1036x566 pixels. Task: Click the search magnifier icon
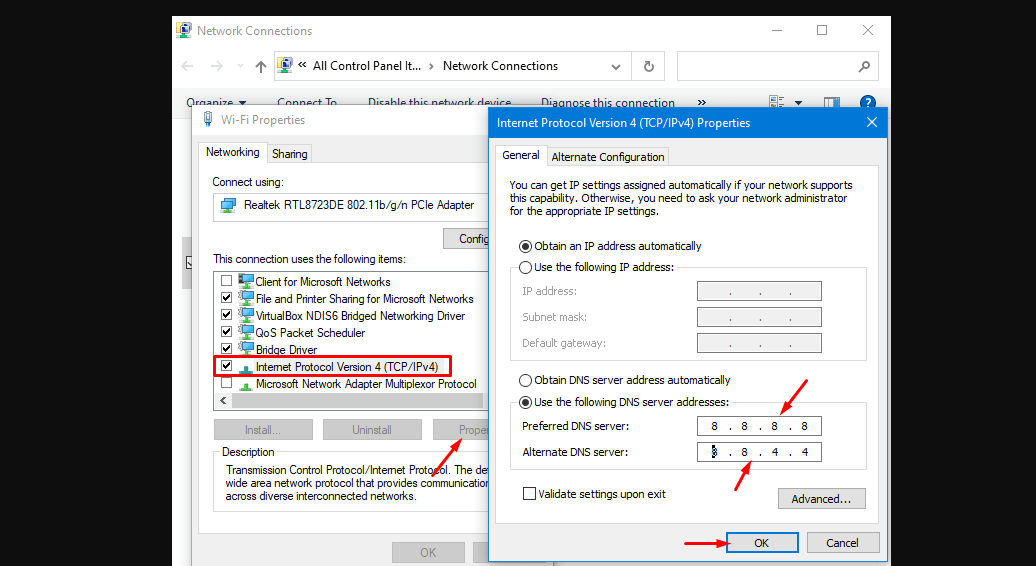(864, 66)
